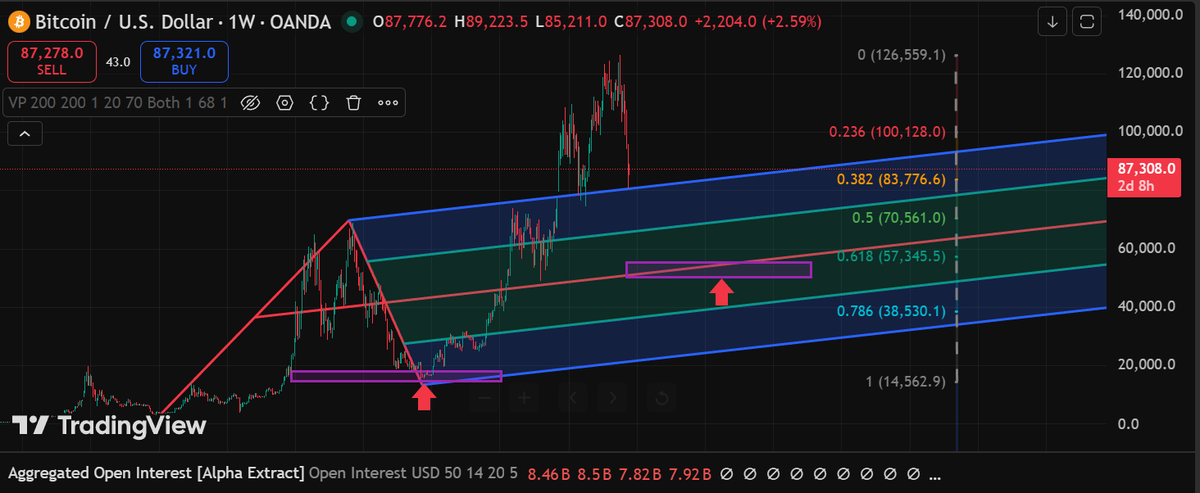Delete the VP indicator with trash icon

353,102
